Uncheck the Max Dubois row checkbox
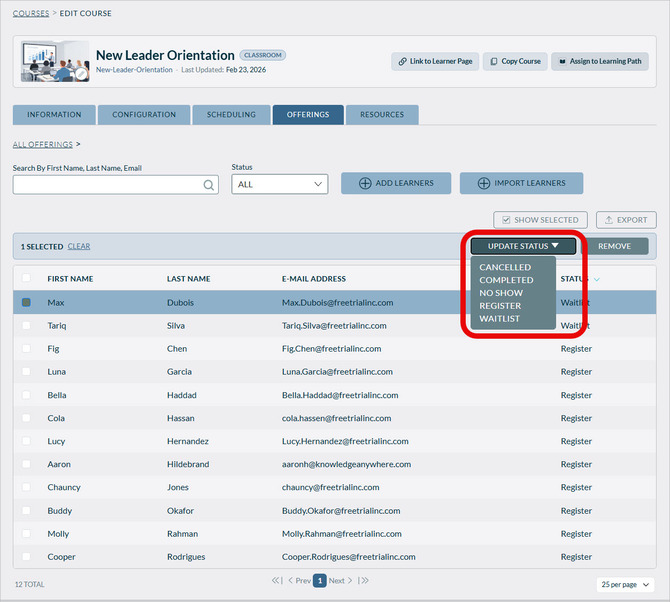 click(26, 302)
